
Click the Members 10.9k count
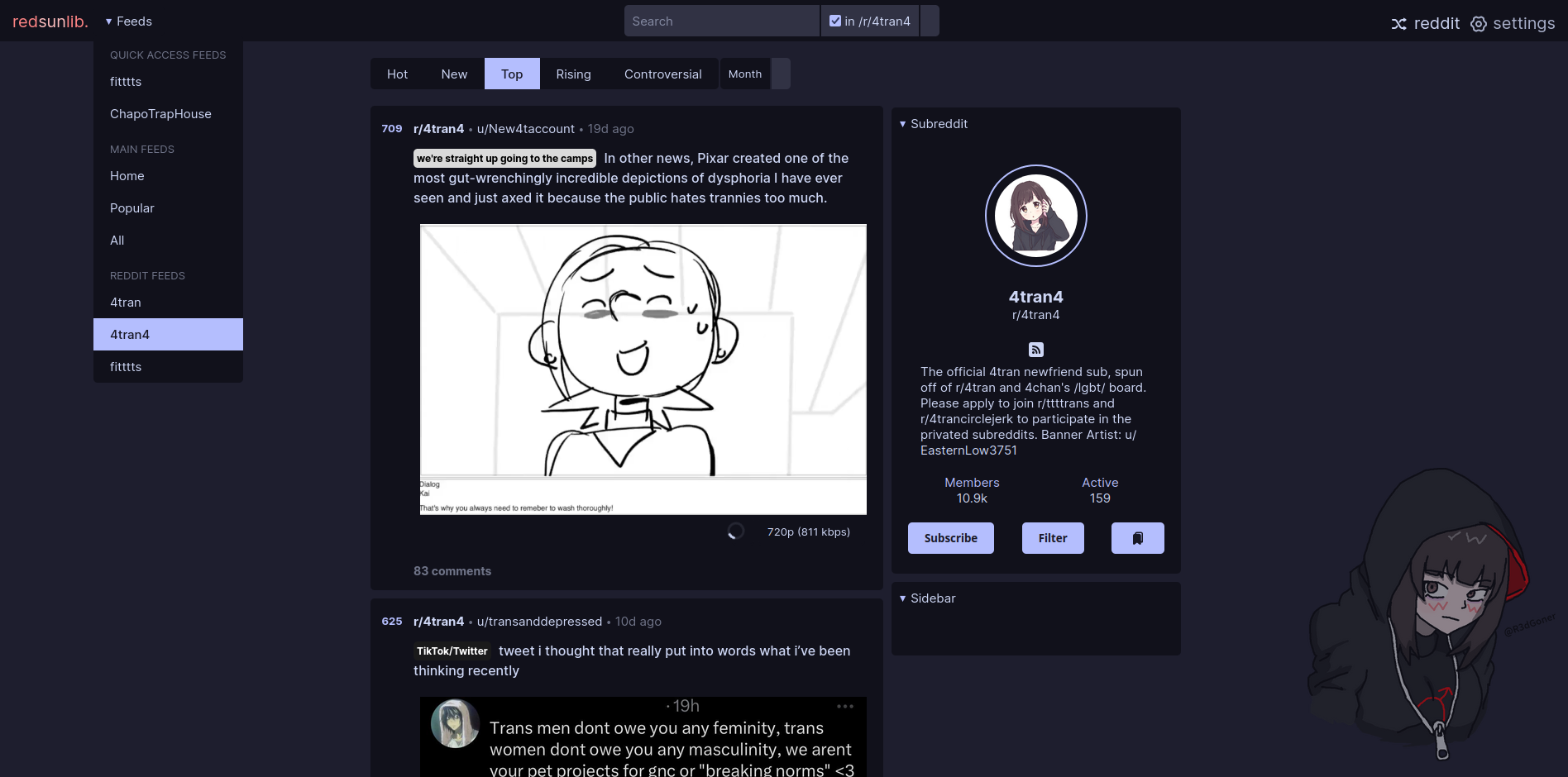(x=972, y=490)
